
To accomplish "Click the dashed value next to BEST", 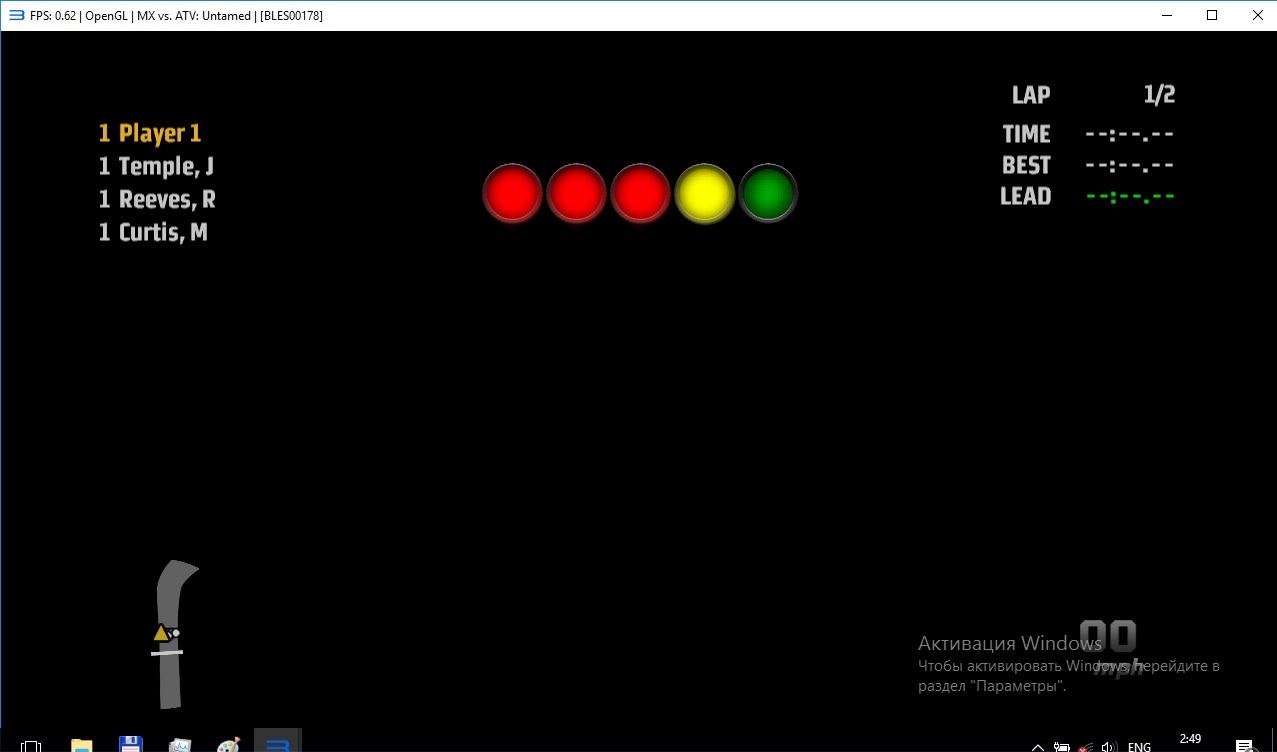I will click(1130, 165).
